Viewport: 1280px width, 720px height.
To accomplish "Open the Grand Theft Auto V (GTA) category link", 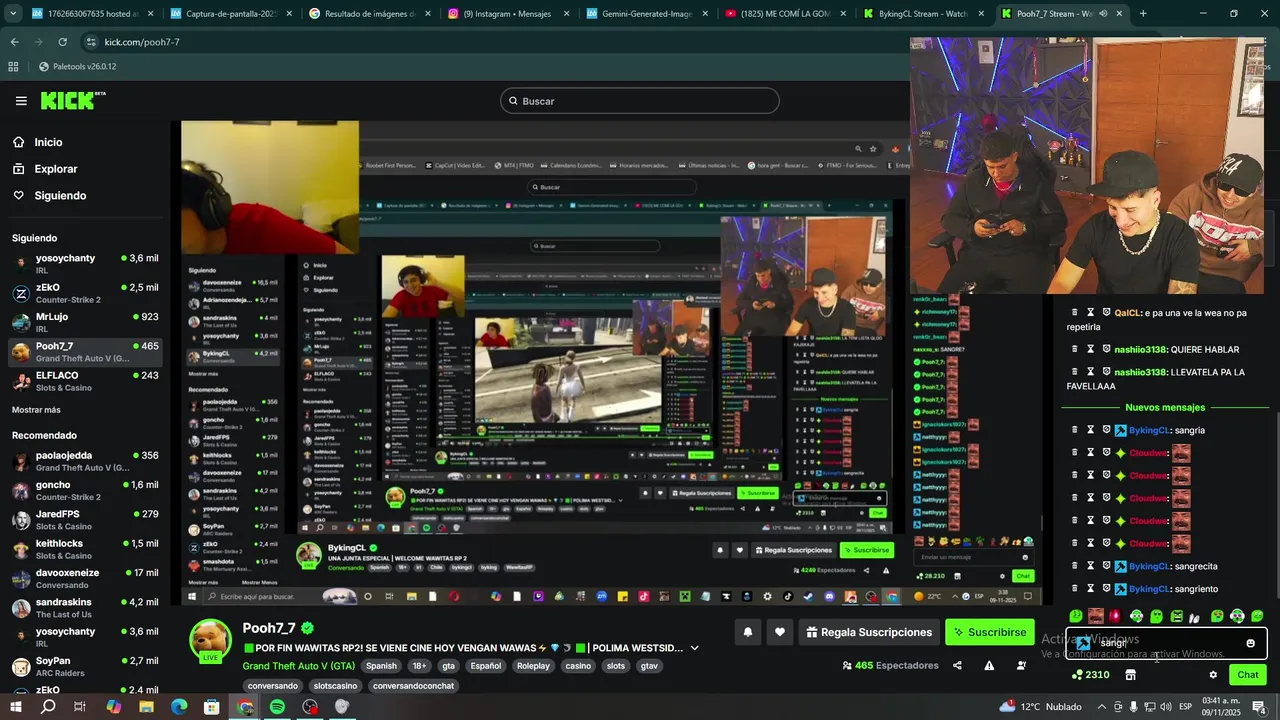I will tap(298, 666).
